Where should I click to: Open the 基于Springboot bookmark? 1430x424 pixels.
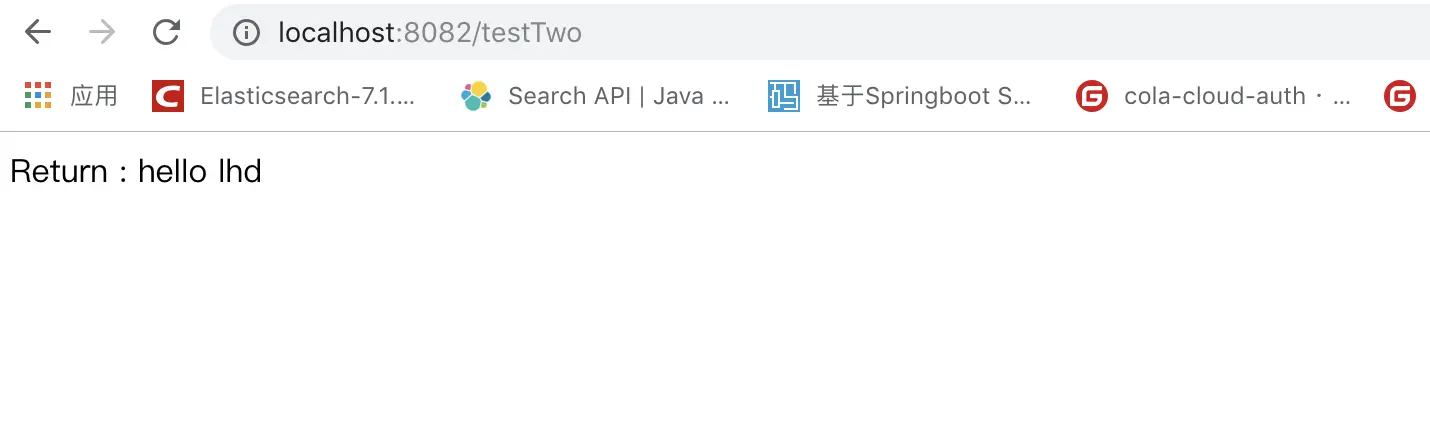pos(923,96)
